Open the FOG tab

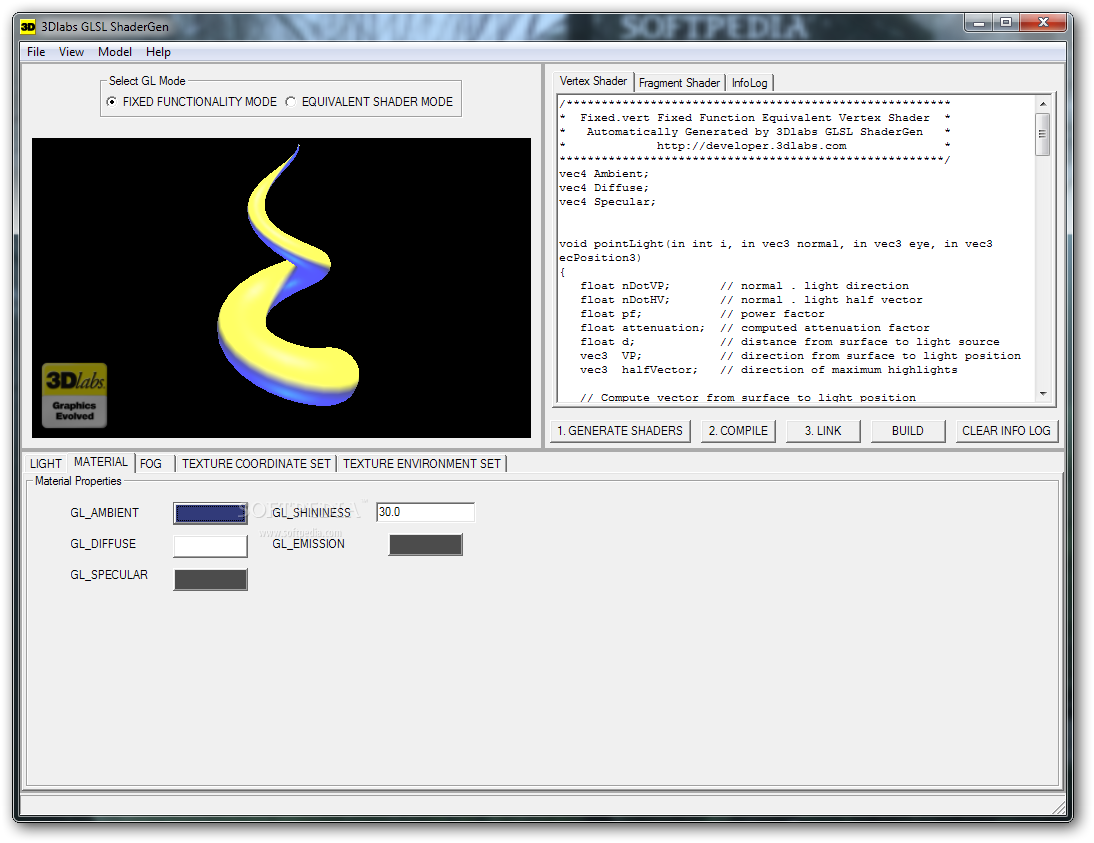point(151,463)
